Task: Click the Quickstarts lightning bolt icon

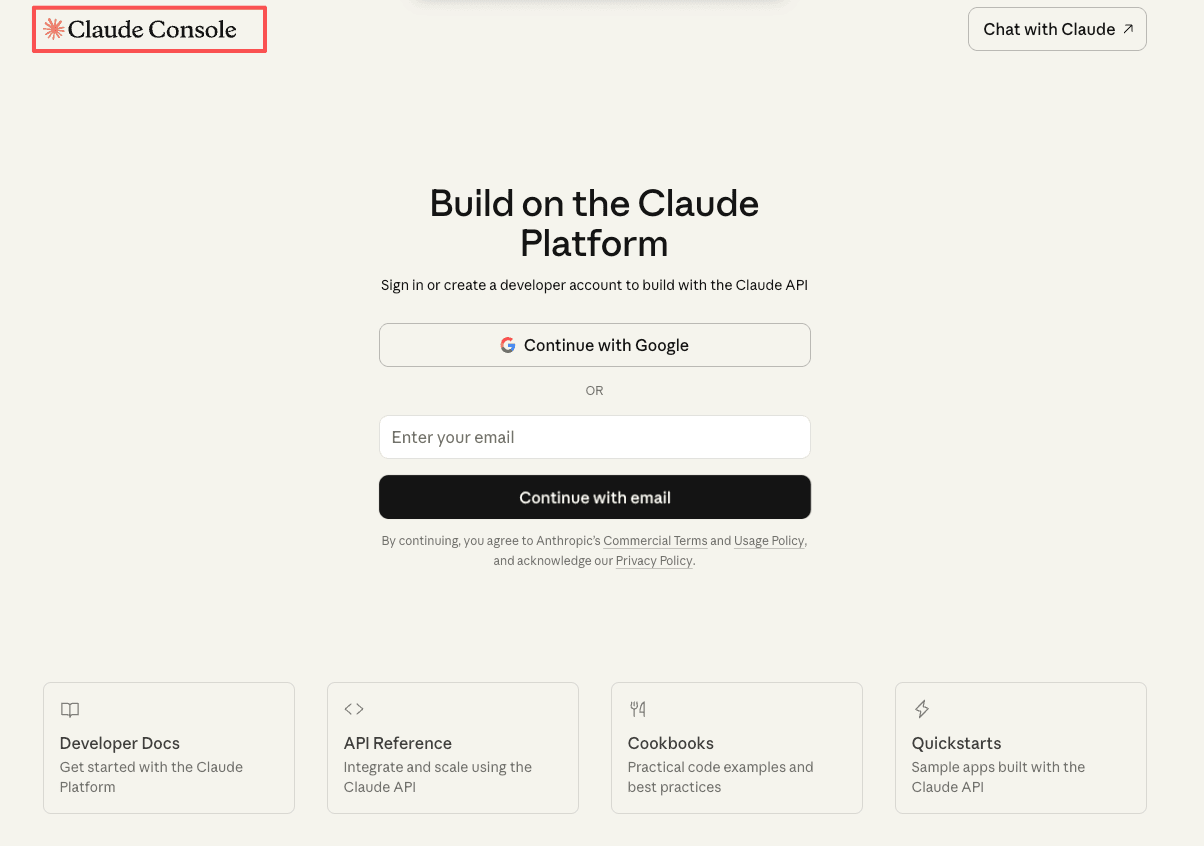Action: 921,708
